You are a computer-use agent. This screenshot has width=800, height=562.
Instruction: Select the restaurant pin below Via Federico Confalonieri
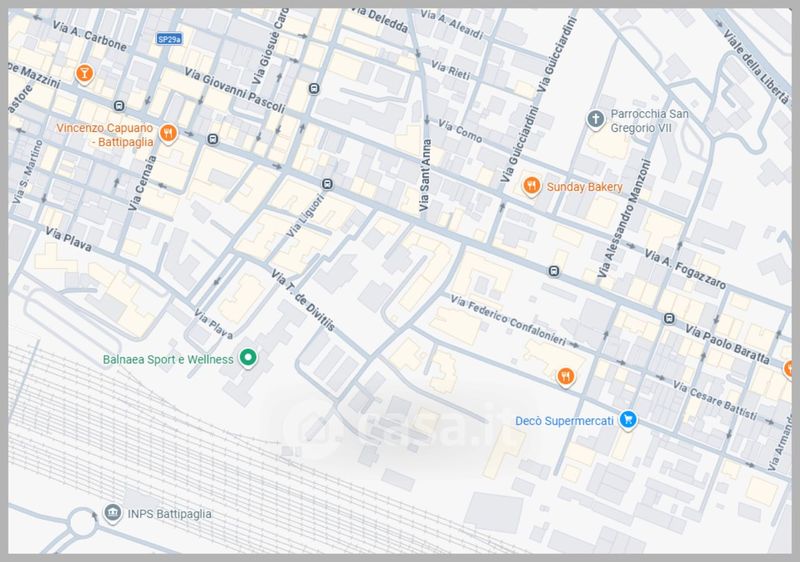564,375
